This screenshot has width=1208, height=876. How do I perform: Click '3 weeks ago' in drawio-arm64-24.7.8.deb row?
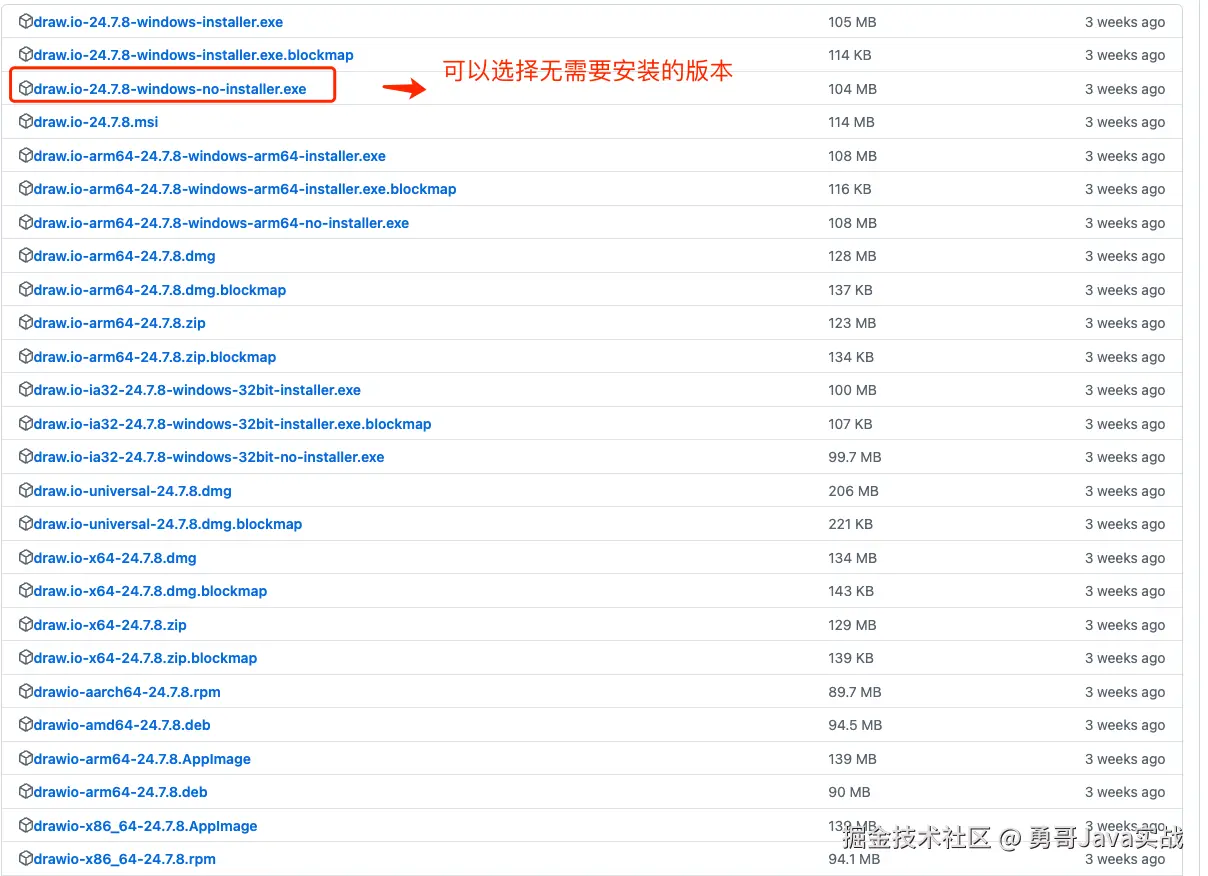1125,792
